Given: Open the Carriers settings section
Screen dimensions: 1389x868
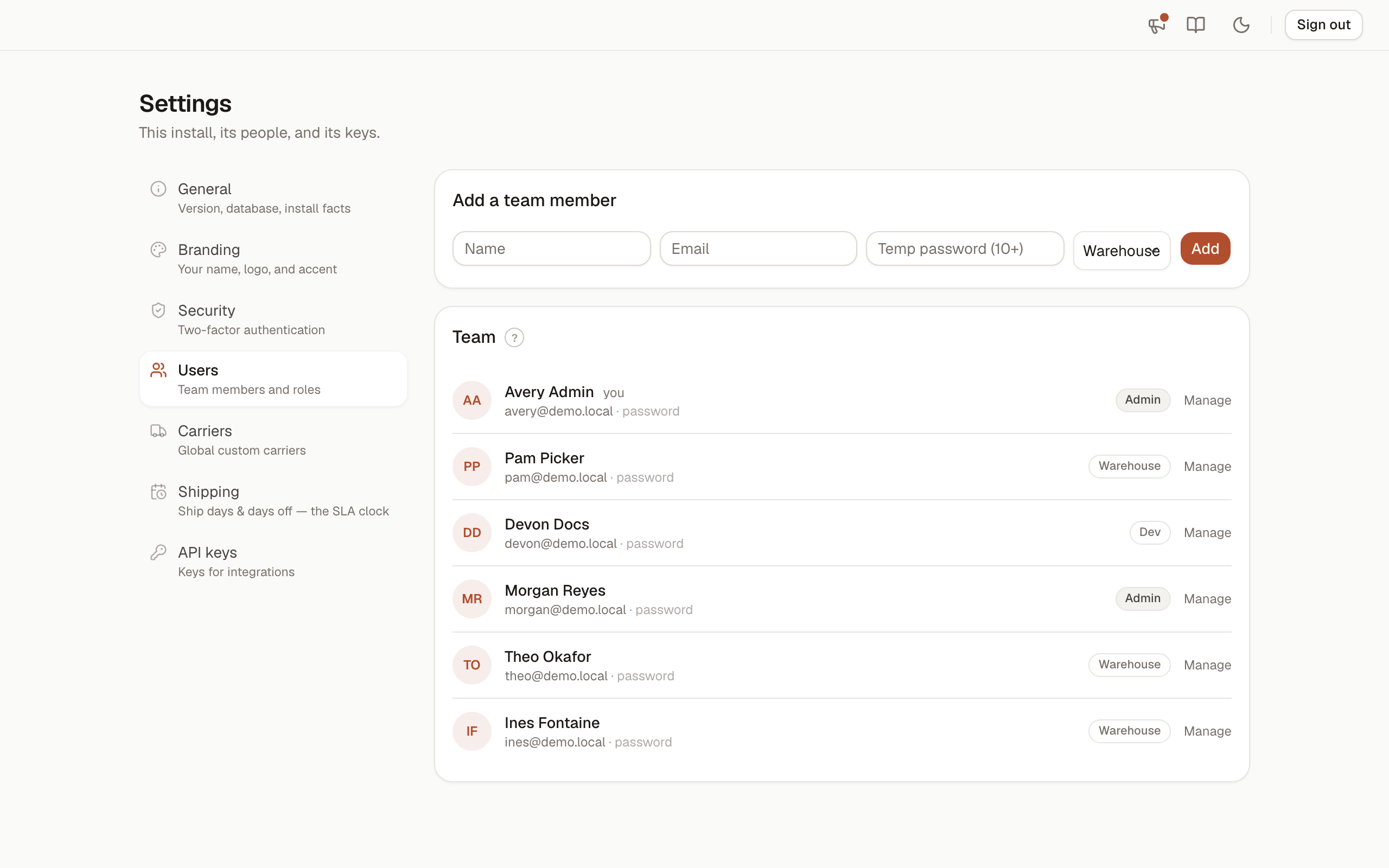Looking at the screenshot, I should click(273, 441).
